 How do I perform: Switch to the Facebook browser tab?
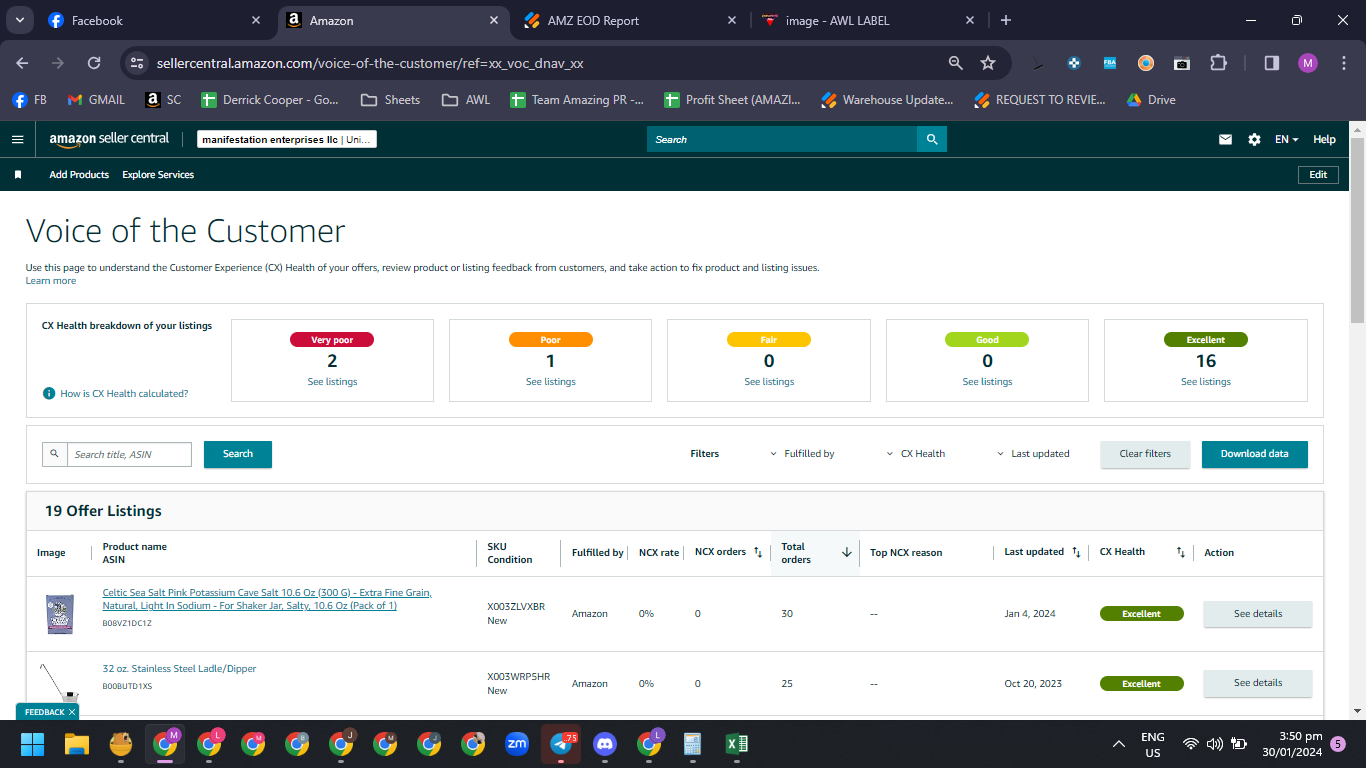point(153,20)
